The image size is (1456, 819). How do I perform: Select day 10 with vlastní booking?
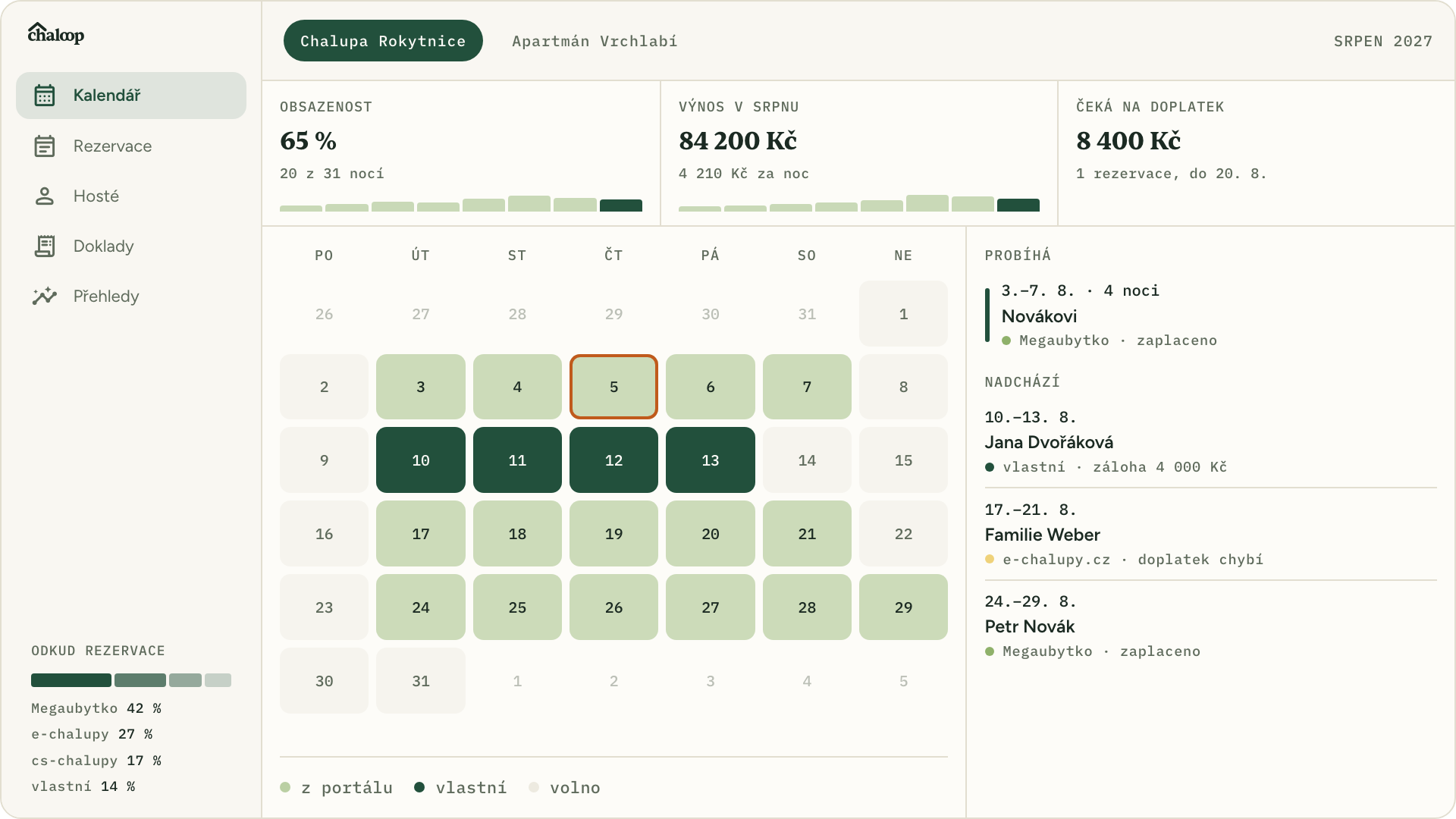point(421,460)
